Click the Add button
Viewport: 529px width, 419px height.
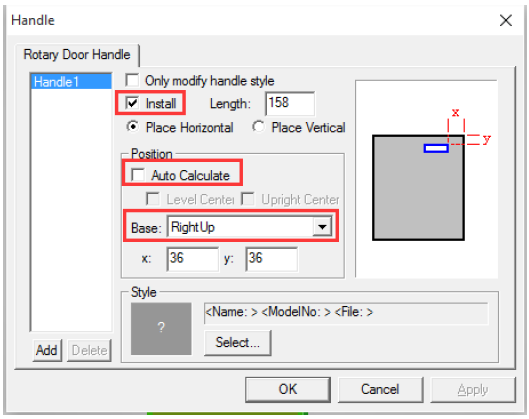click(x=47, y=350)
